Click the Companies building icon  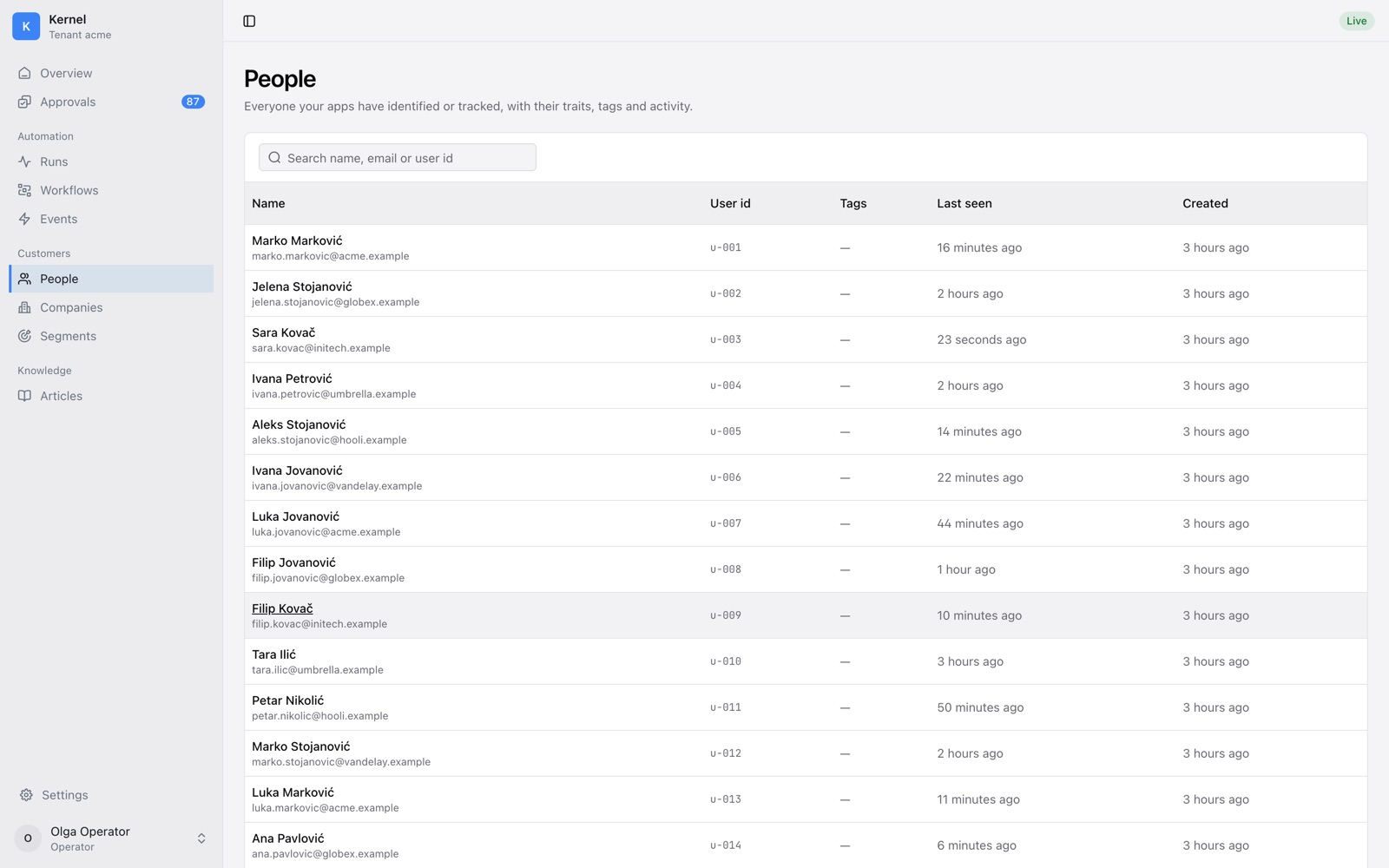(x=24, y=307)
